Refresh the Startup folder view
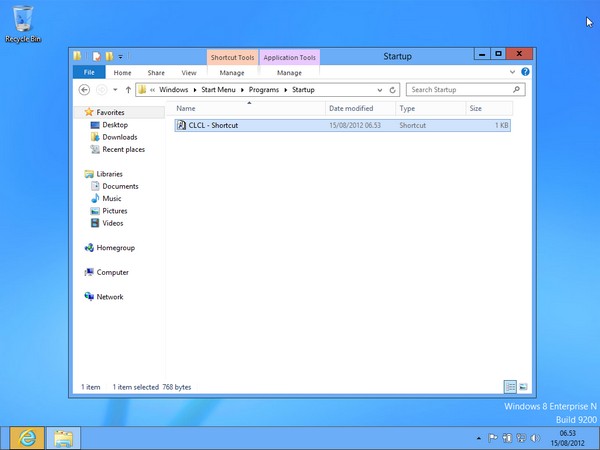 tap(393, 90)
